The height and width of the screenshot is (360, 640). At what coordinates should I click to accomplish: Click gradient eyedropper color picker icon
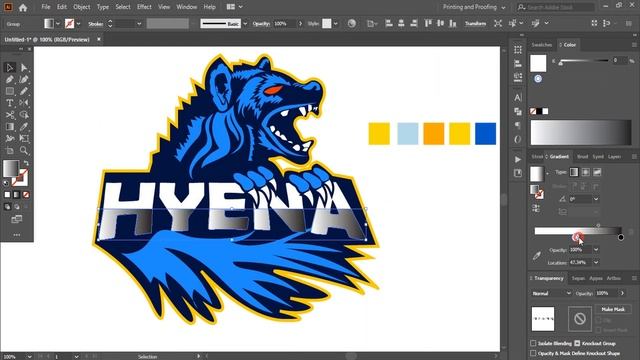click(x=536, y=256)
